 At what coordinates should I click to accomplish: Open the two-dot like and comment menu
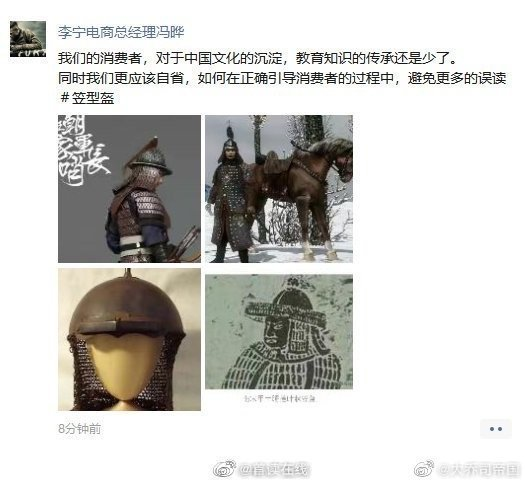[x=496, y=429]
